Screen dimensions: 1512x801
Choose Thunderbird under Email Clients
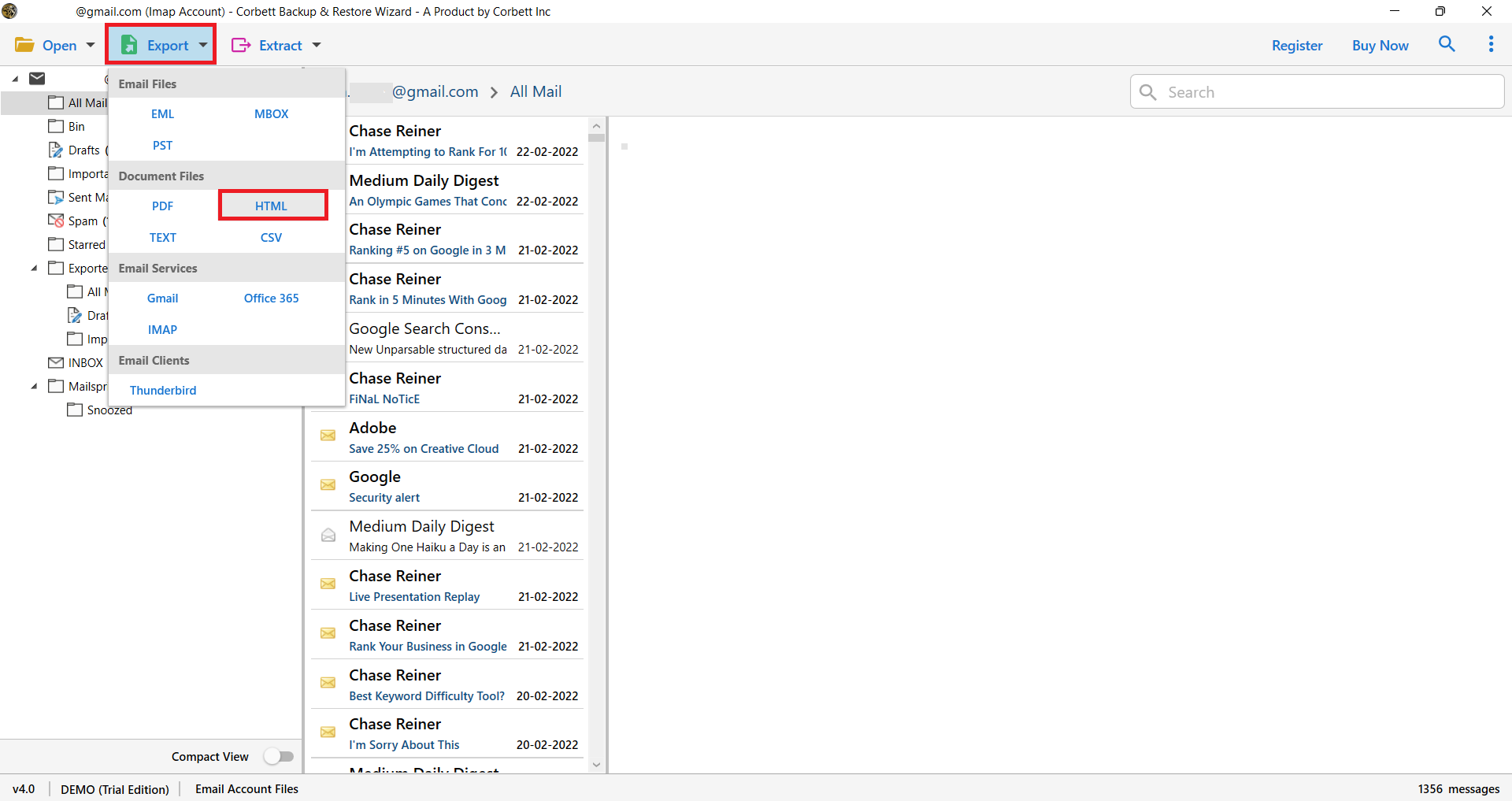click(x=163, y=390)
